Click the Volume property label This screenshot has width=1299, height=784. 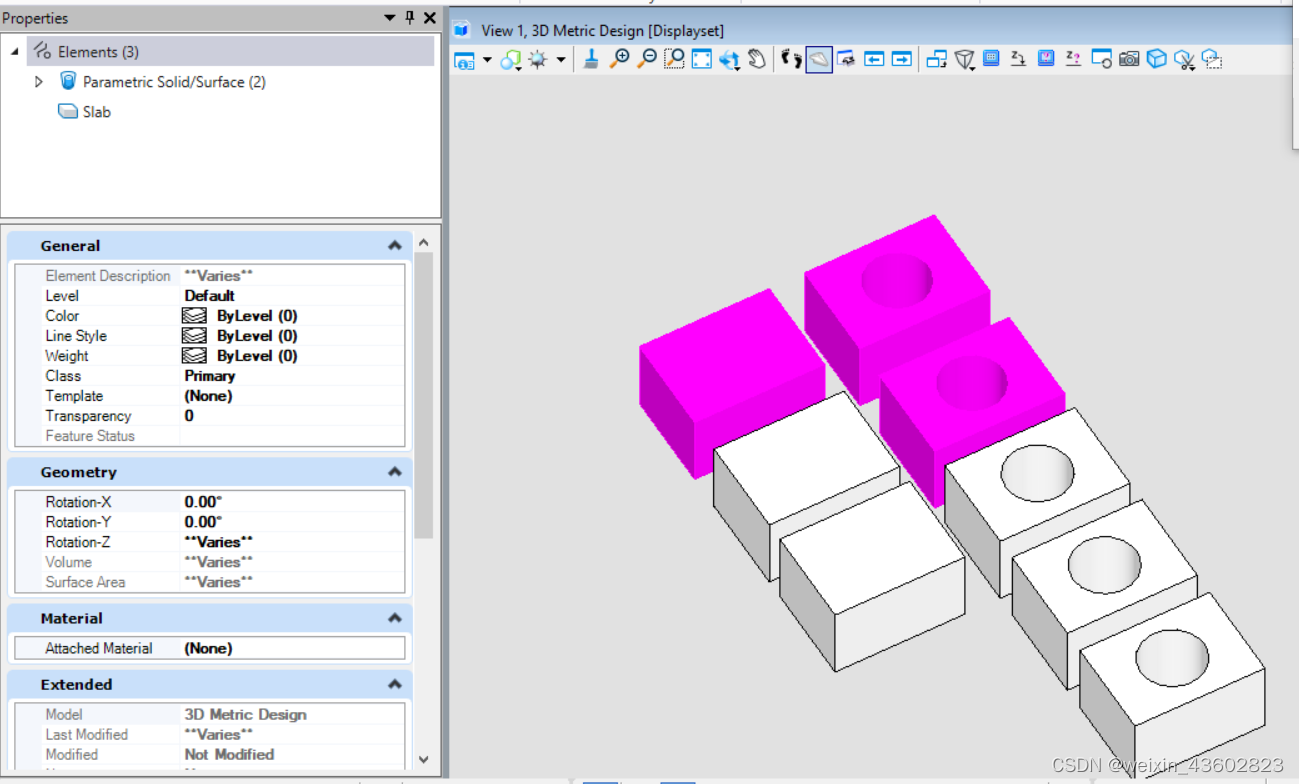68,562
